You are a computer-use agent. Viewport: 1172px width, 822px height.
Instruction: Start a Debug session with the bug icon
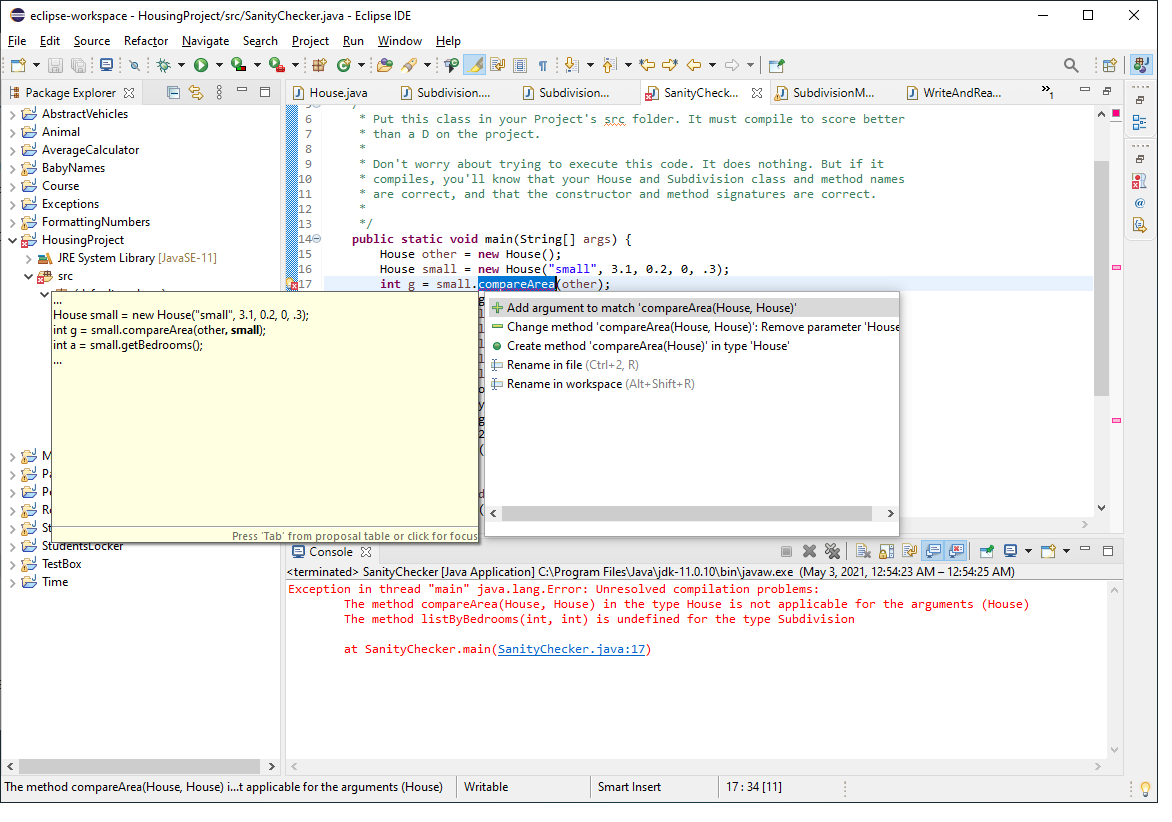coord(164,64)
